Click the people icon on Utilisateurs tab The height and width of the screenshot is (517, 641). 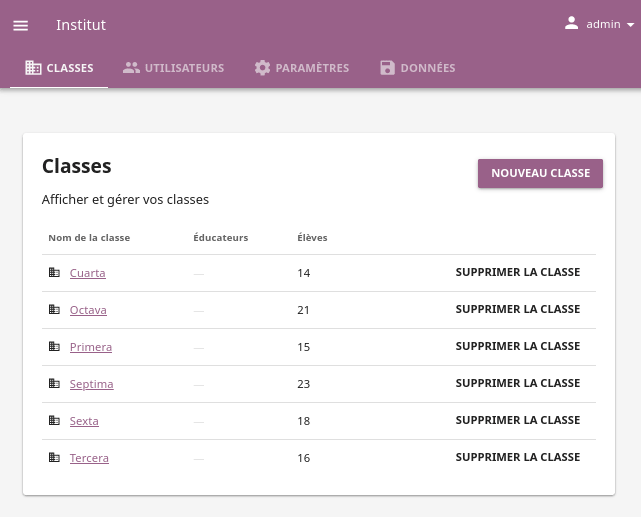(x=131, y=67)
